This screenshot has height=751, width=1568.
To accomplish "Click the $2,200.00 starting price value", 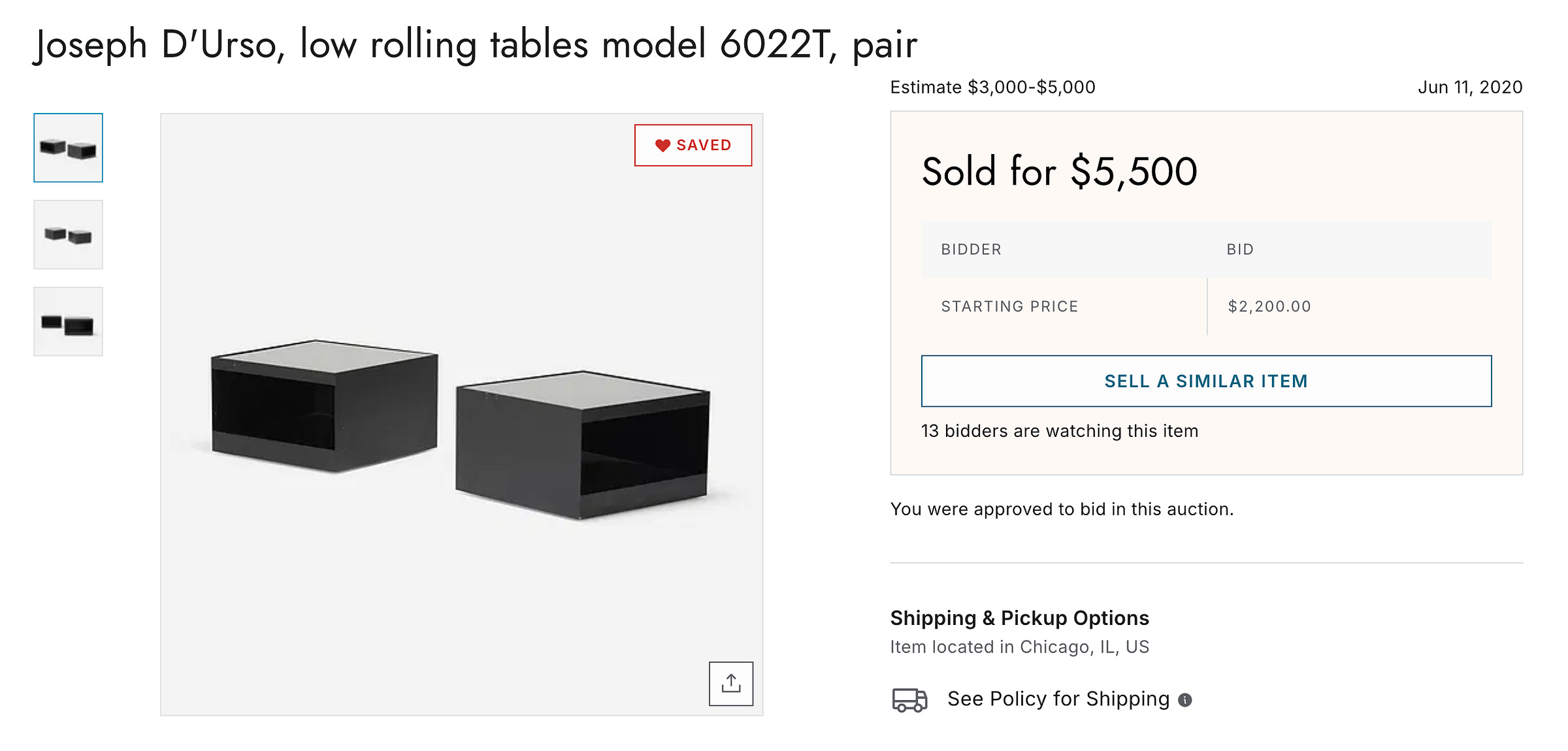I will 1269,306.
